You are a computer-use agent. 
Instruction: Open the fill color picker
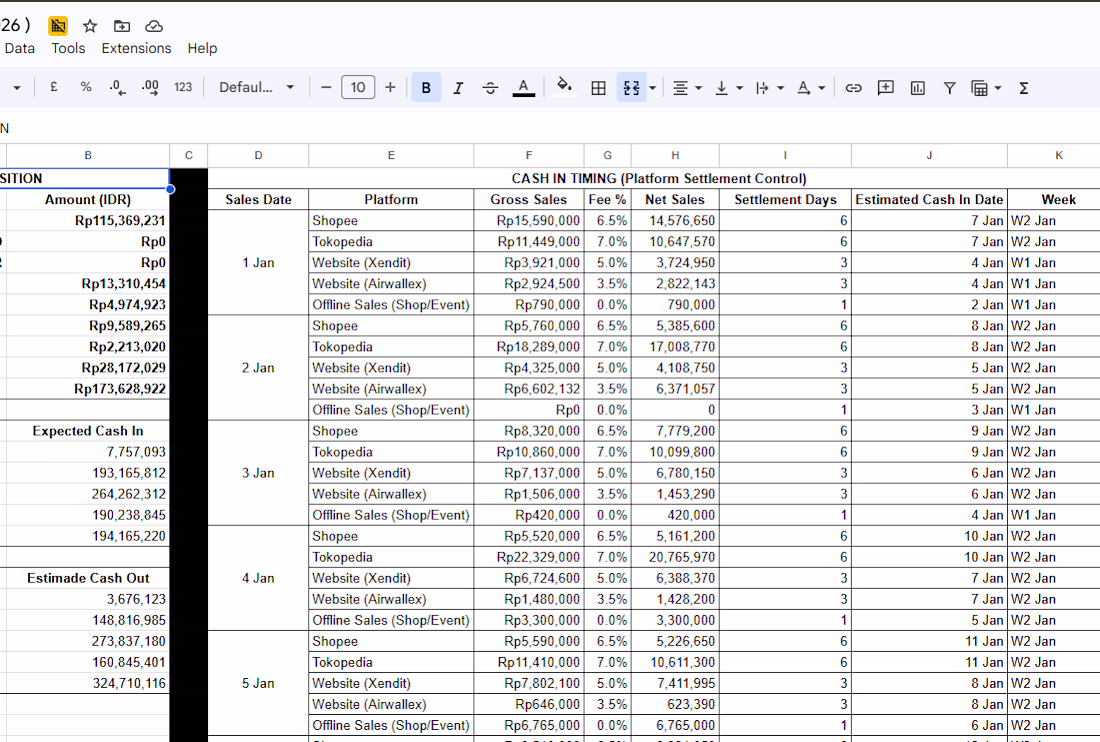(x=564, y=88)
